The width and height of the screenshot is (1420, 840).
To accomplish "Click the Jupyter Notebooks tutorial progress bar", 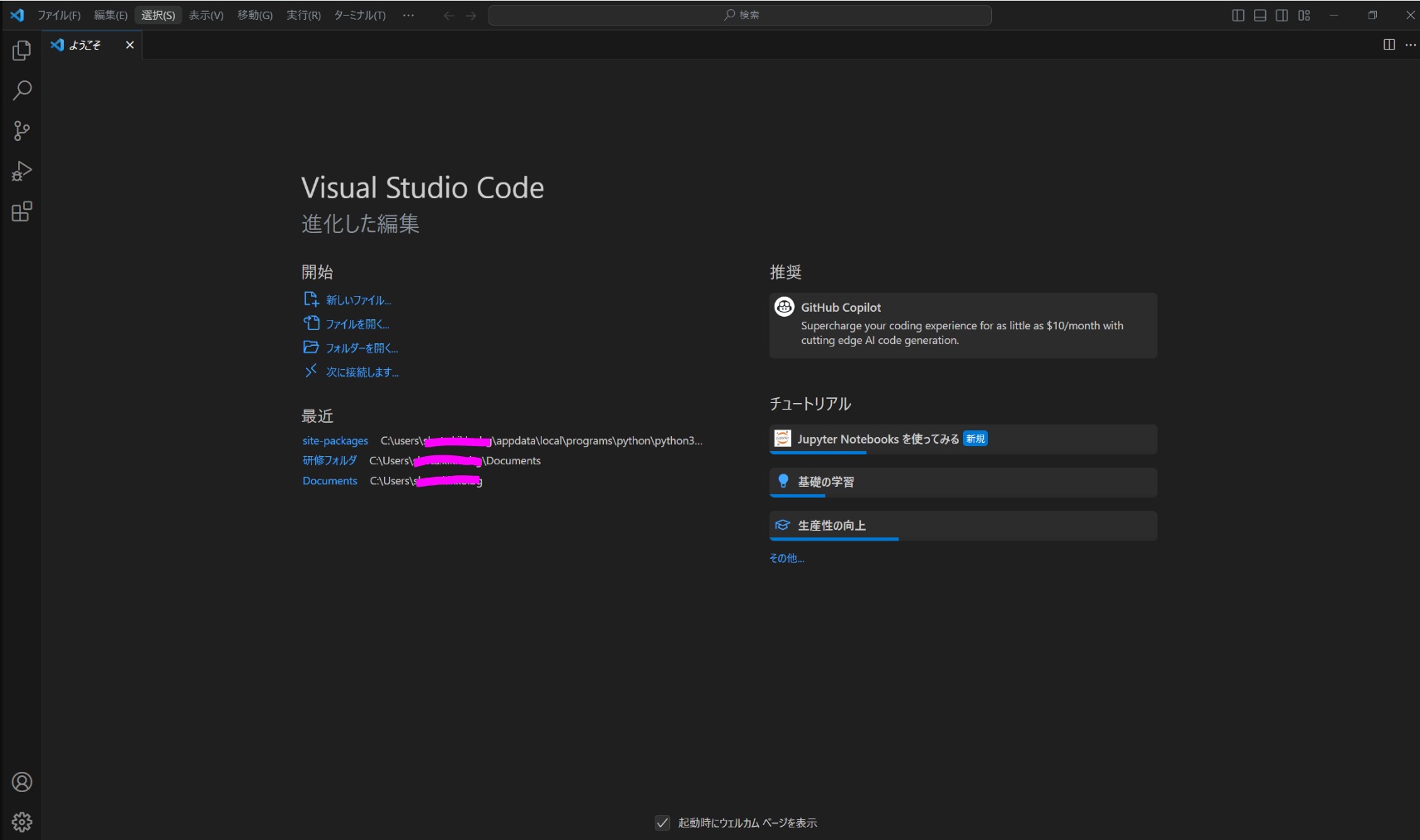I will [x=819, y=454].
